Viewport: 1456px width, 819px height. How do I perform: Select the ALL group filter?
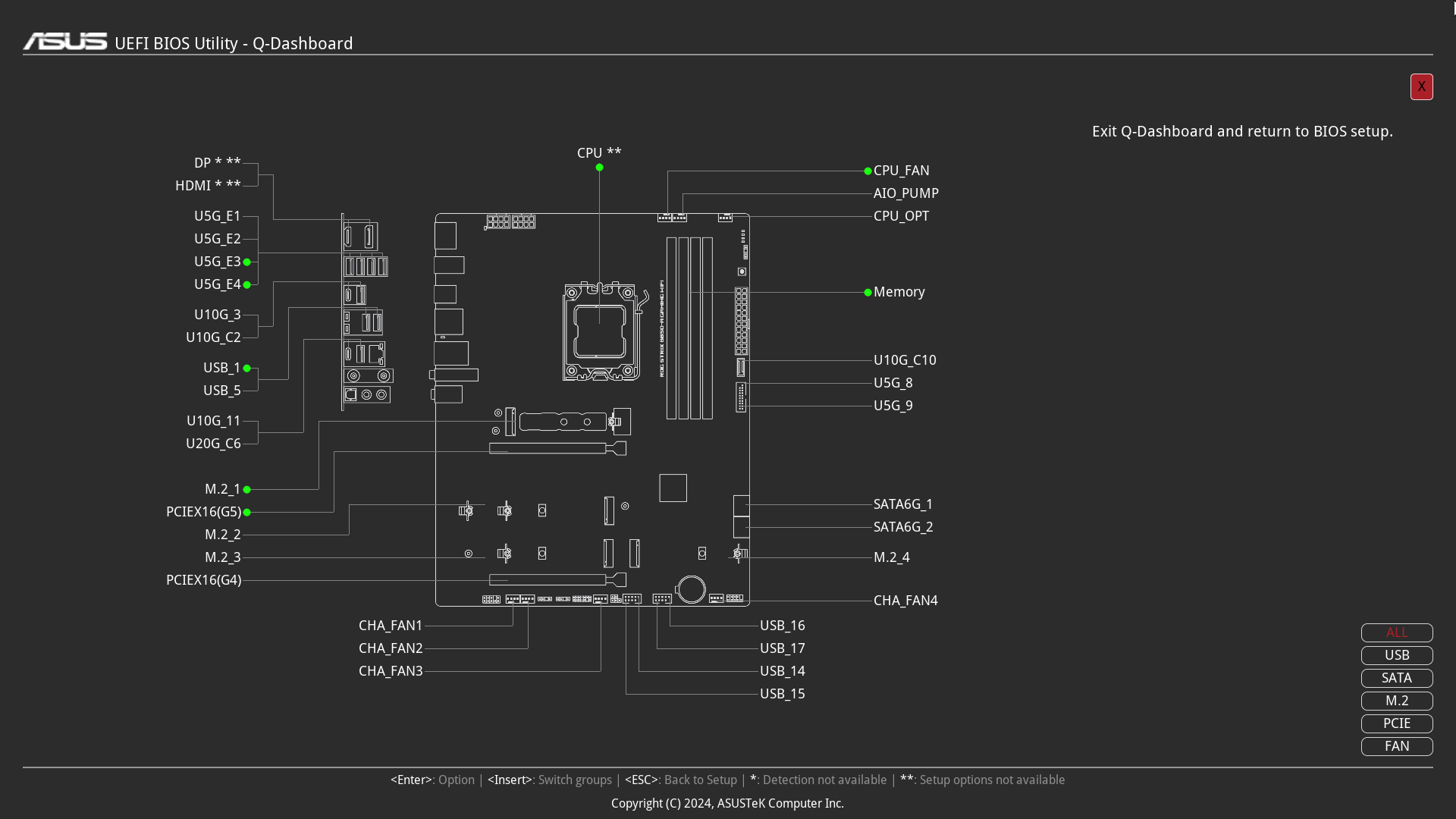pos(1397,632)
